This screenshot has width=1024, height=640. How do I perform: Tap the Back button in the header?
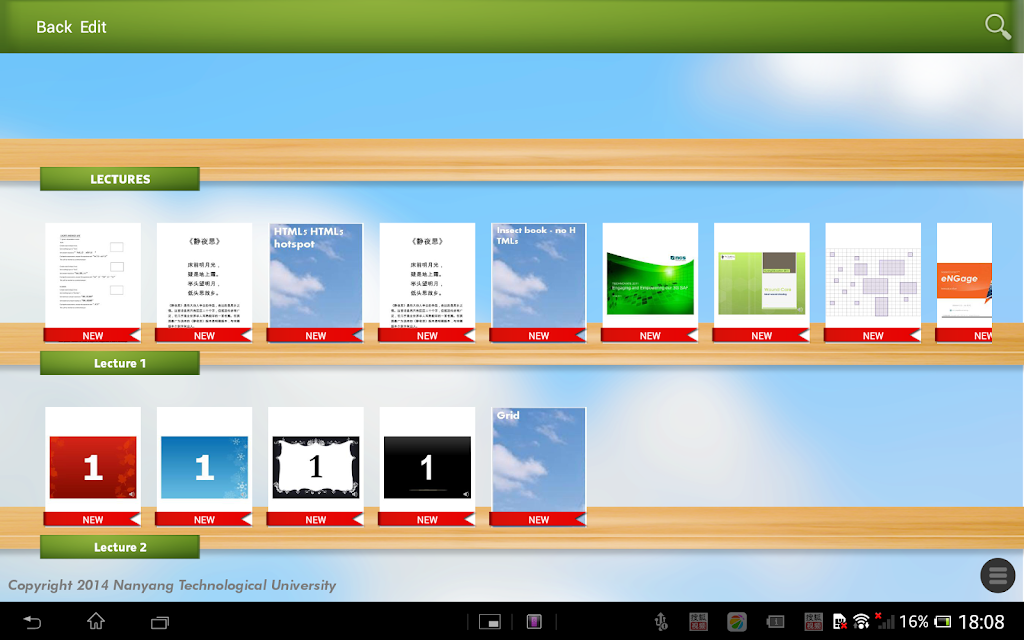(x=54, y=27)
